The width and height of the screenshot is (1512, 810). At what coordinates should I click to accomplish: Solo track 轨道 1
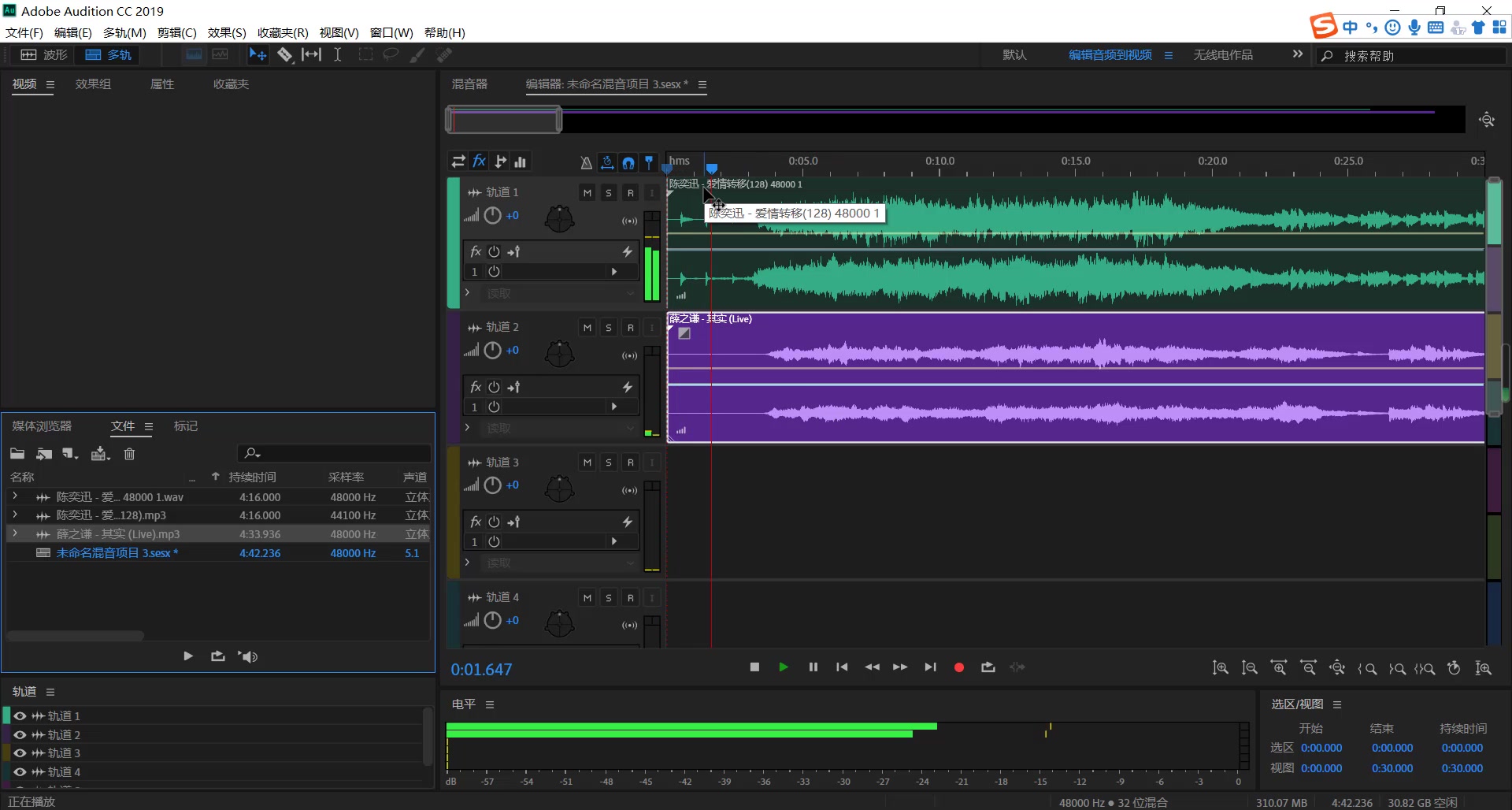click(x=609, y=192)
